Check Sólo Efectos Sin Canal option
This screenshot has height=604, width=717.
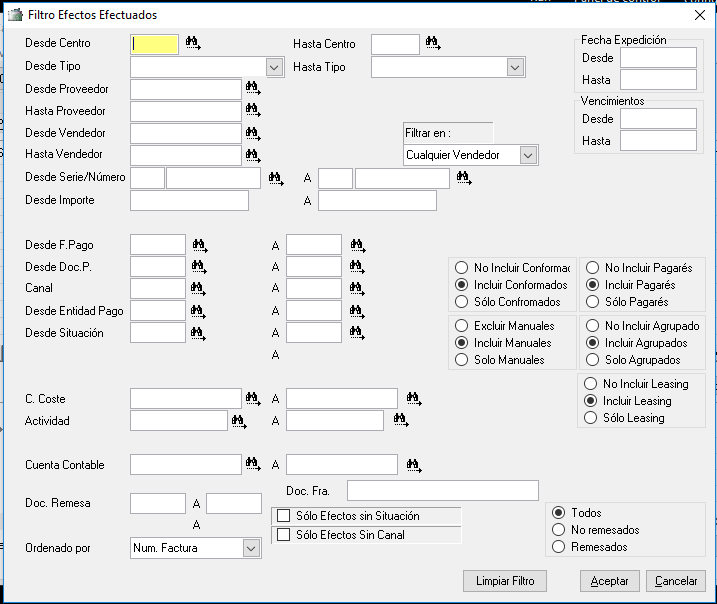tap(284, 535)
